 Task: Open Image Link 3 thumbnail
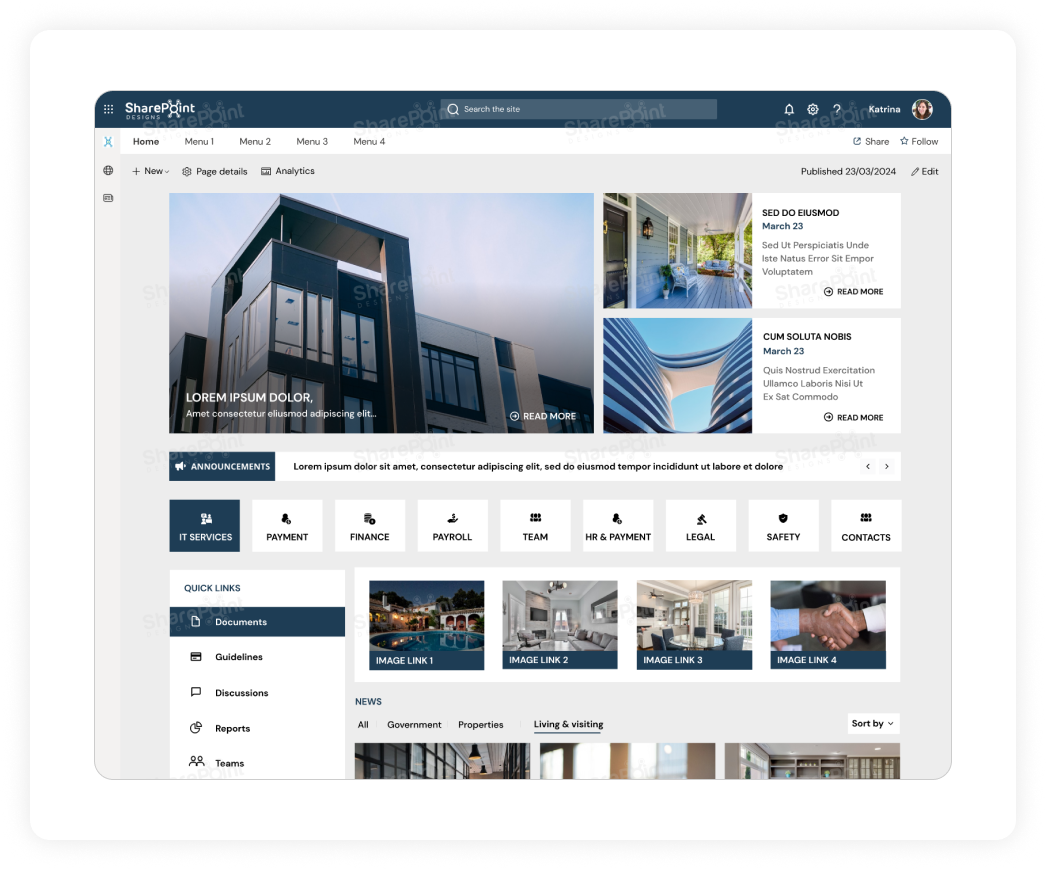coord(694,624)
